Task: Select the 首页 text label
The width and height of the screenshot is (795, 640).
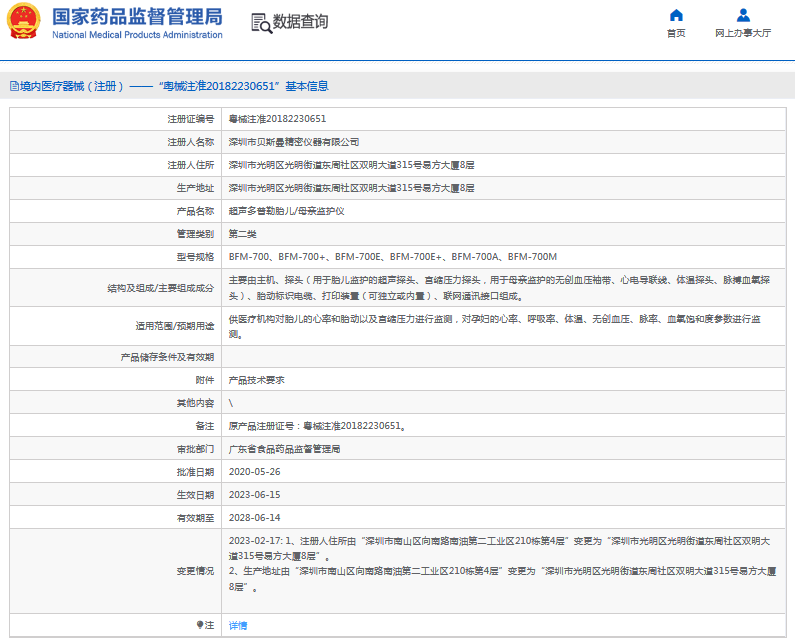Action: coord(676,33)
